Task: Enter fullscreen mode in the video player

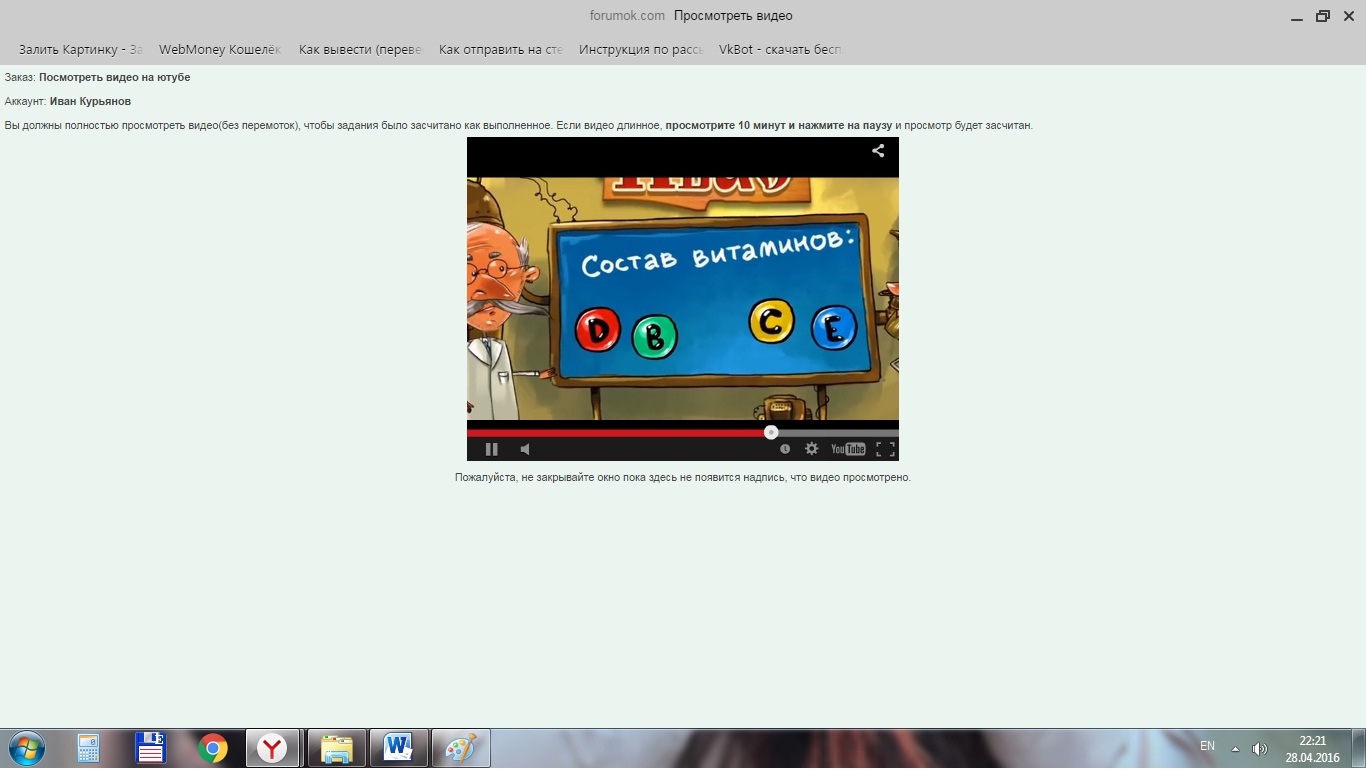Action: point(885,449)
